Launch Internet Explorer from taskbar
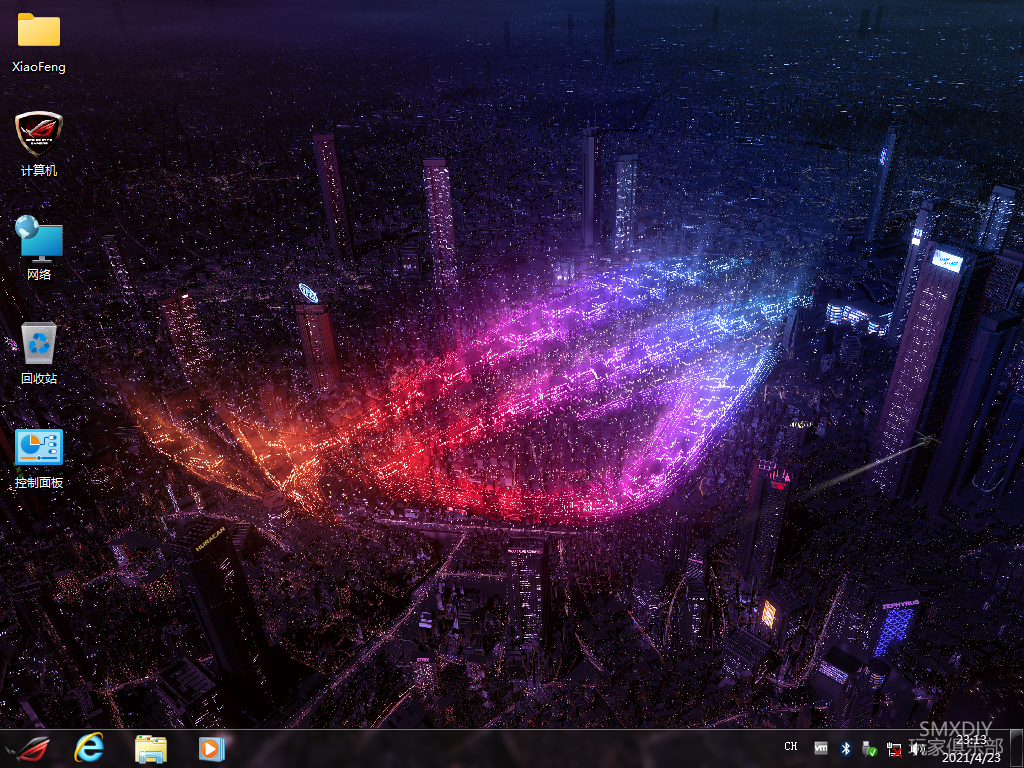The height and width of the screenshot is (768, 1024). click(x=89, y=748)
